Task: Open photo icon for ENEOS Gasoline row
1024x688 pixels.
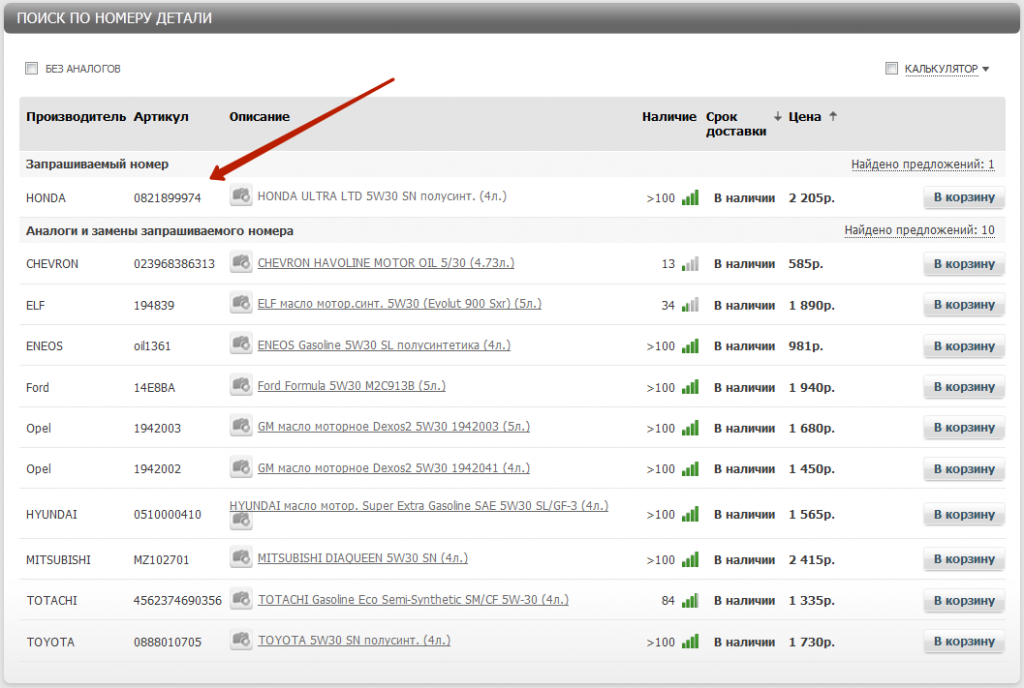Action: tap(241, 344)
